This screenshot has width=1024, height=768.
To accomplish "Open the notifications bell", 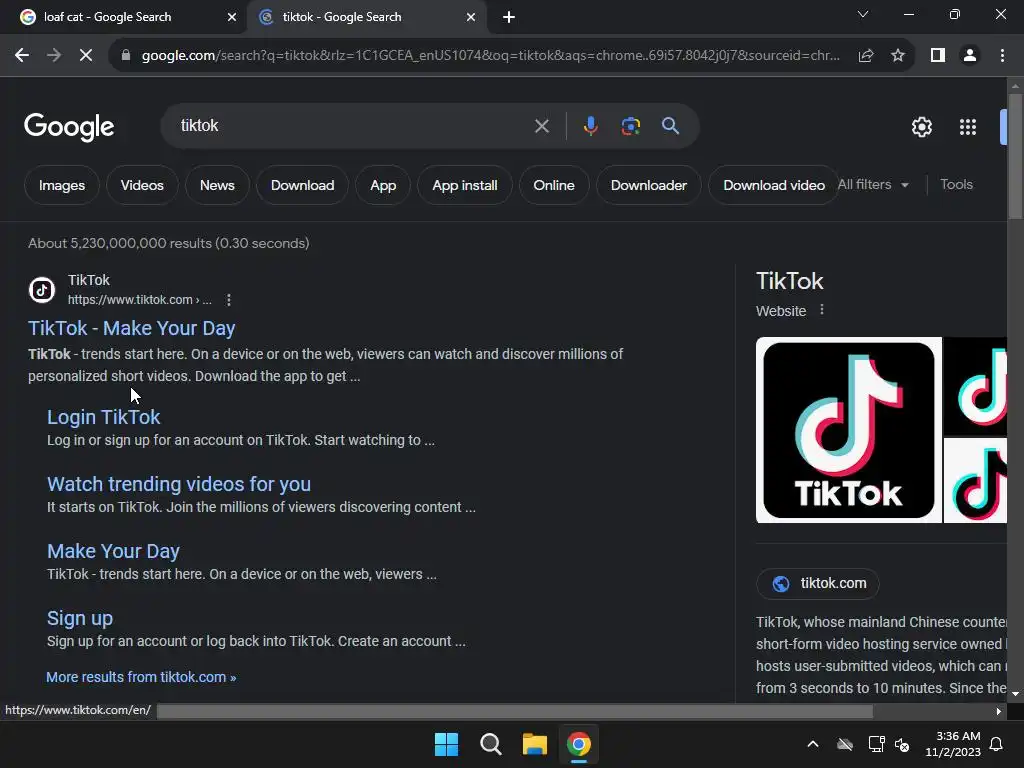I will point(997,744).
